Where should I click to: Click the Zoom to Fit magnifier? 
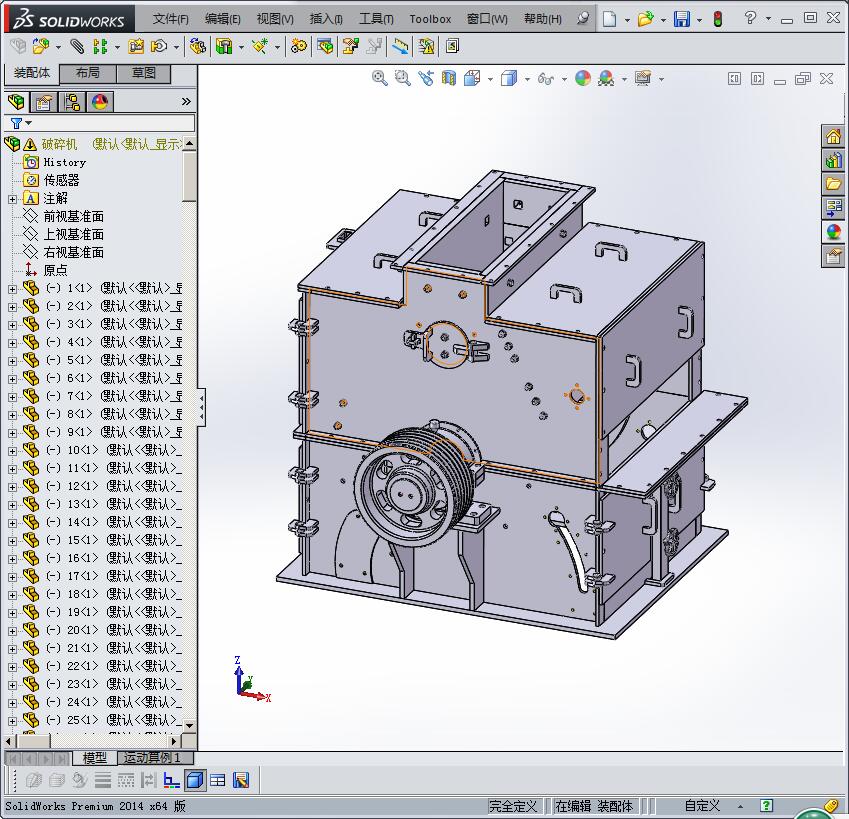click(380, 78)
